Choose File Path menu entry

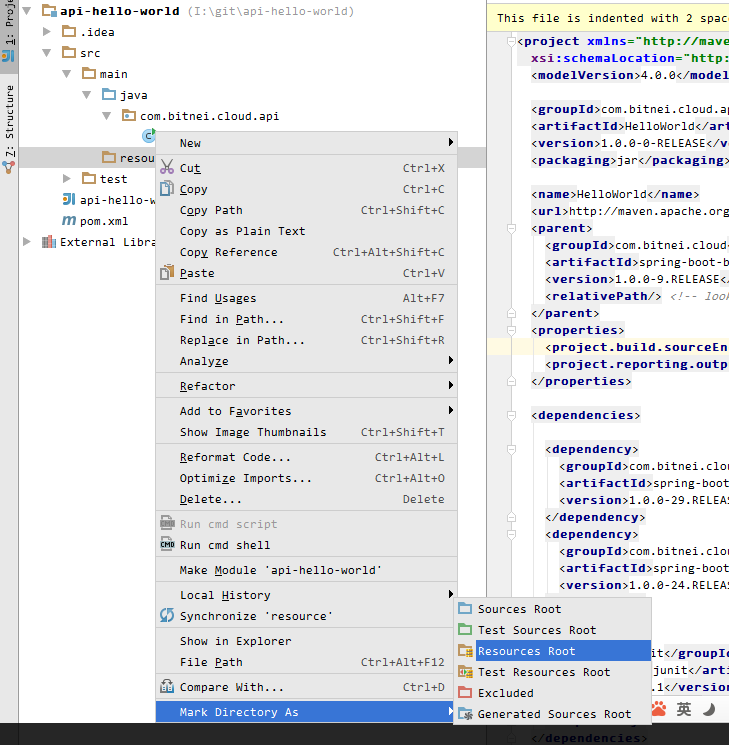coord(307,662)
